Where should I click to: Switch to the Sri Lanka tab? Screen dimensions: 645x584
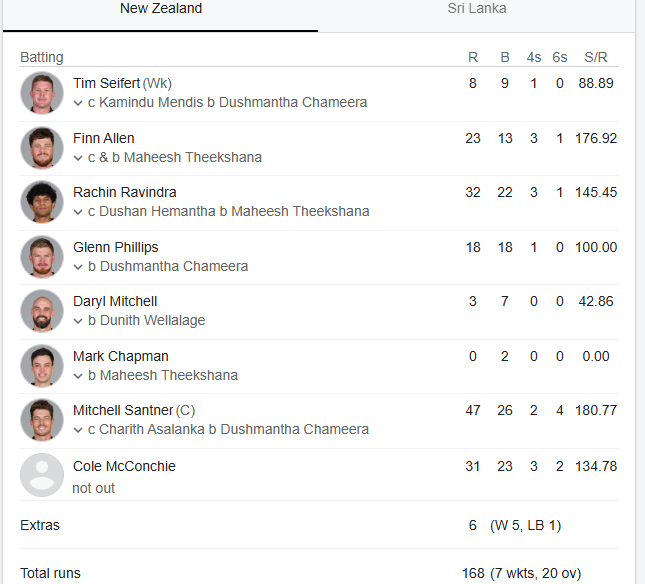(x=476, y=9)
